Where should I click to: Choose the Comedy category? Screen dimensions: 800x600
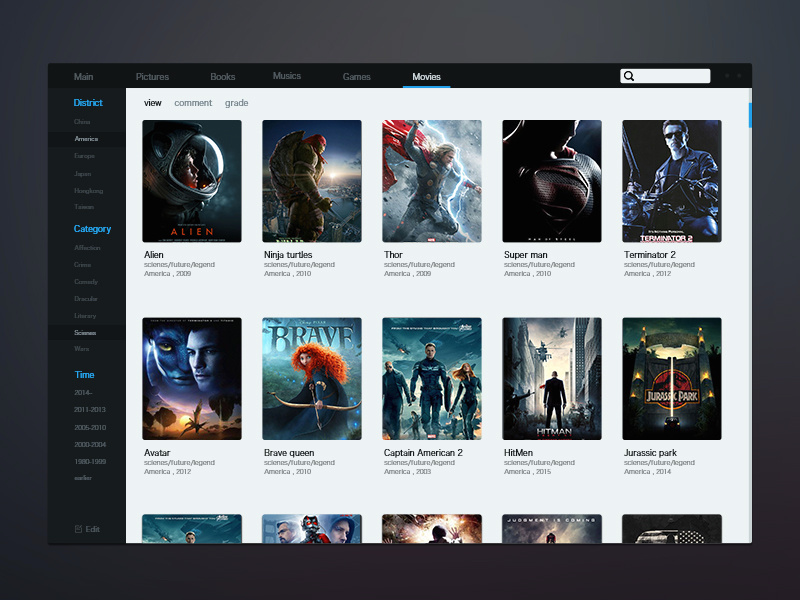[86, 282]
